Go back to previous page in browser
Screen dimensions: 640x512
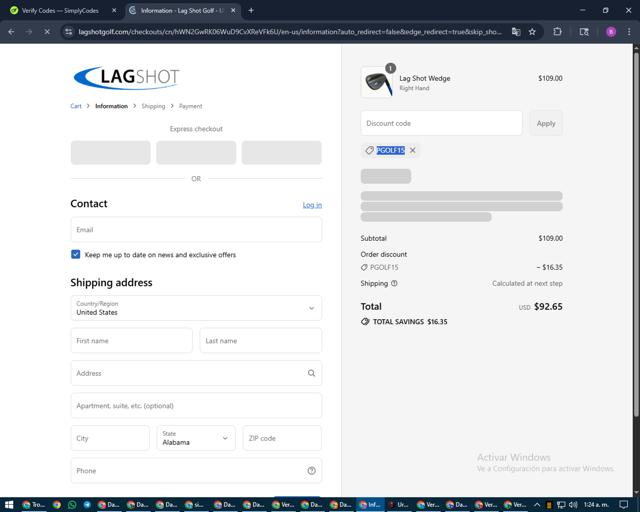[11, 32]
